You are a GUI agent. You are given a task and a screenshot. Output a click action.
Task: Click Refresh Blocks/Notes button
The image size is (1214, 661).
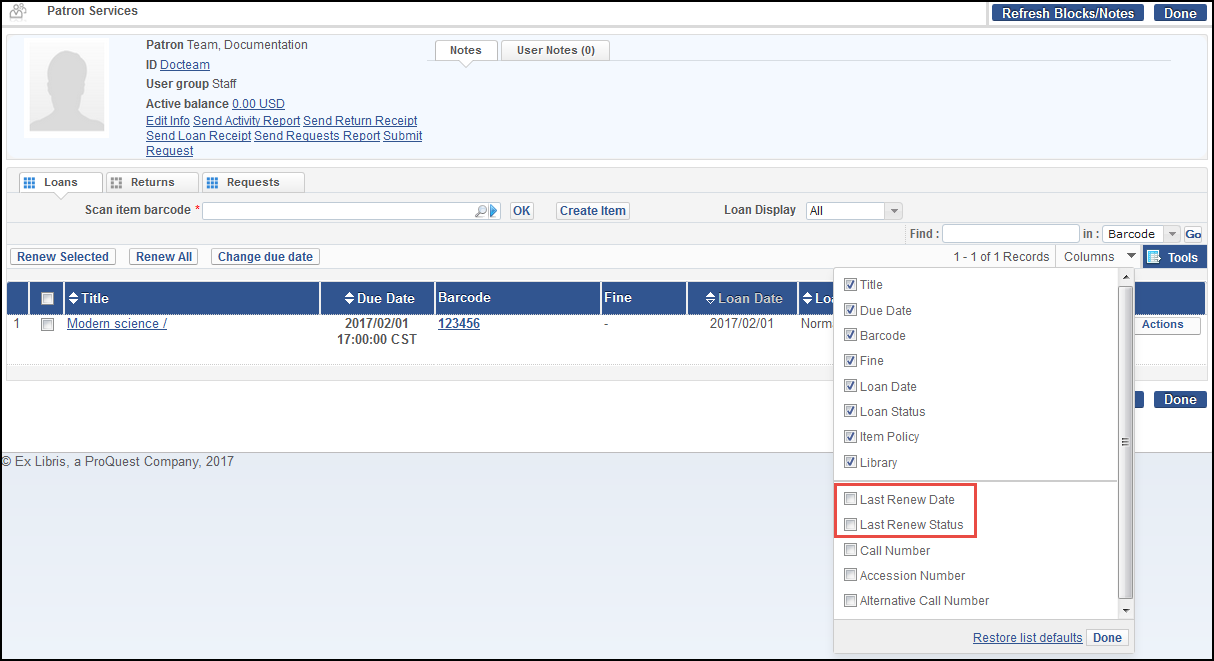click(1068, 13)
